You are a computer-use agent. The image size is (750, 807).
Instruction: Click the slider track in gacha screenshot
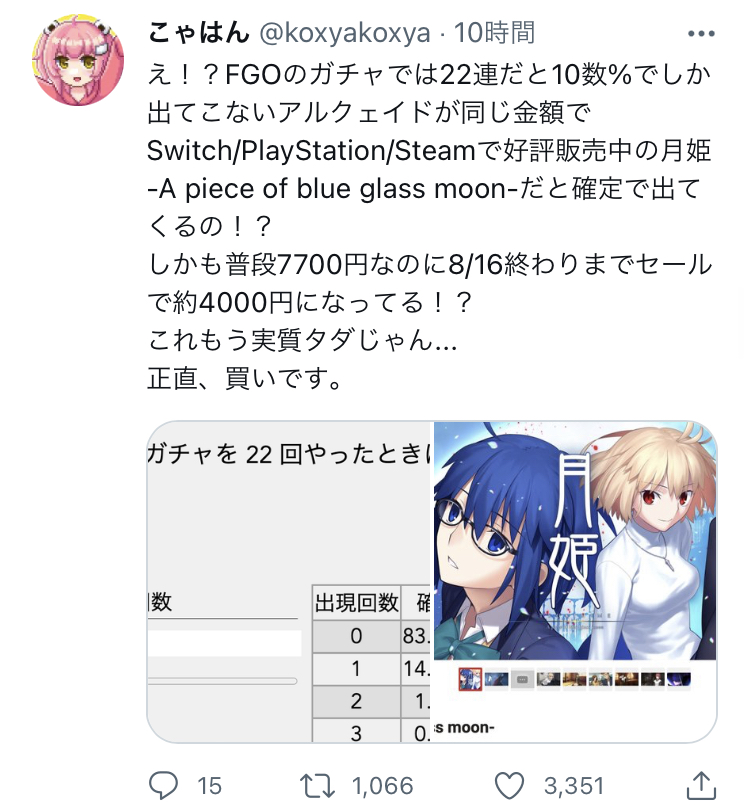click(x=222, y=681)
